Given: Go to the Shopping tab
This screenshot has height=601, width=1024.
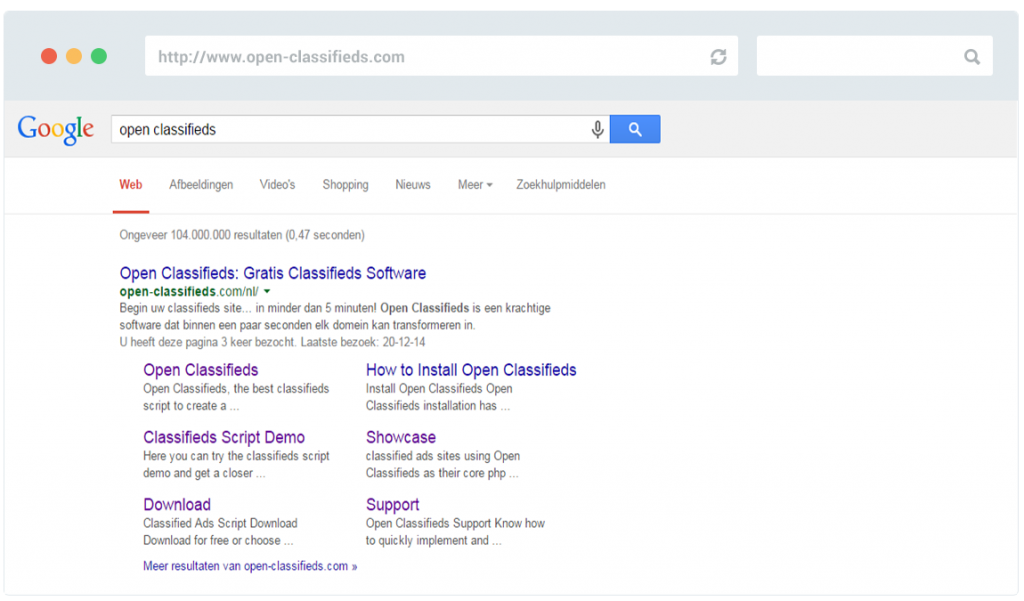Looking at the screenshot, I should pyautogui.click(x=345, y=185).
